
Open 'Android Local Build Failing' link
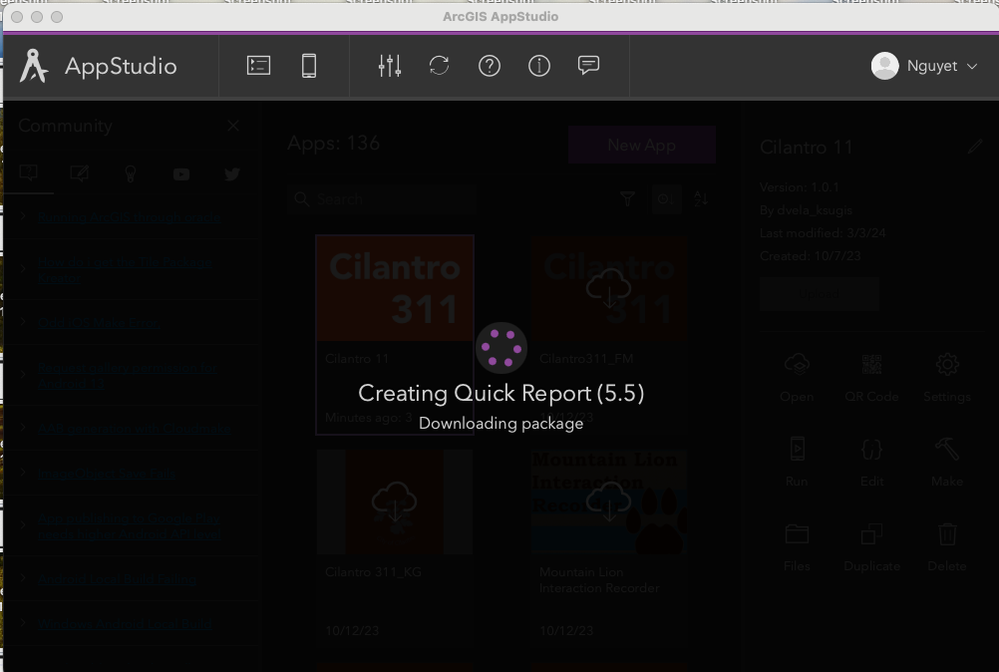pos(117,579)
